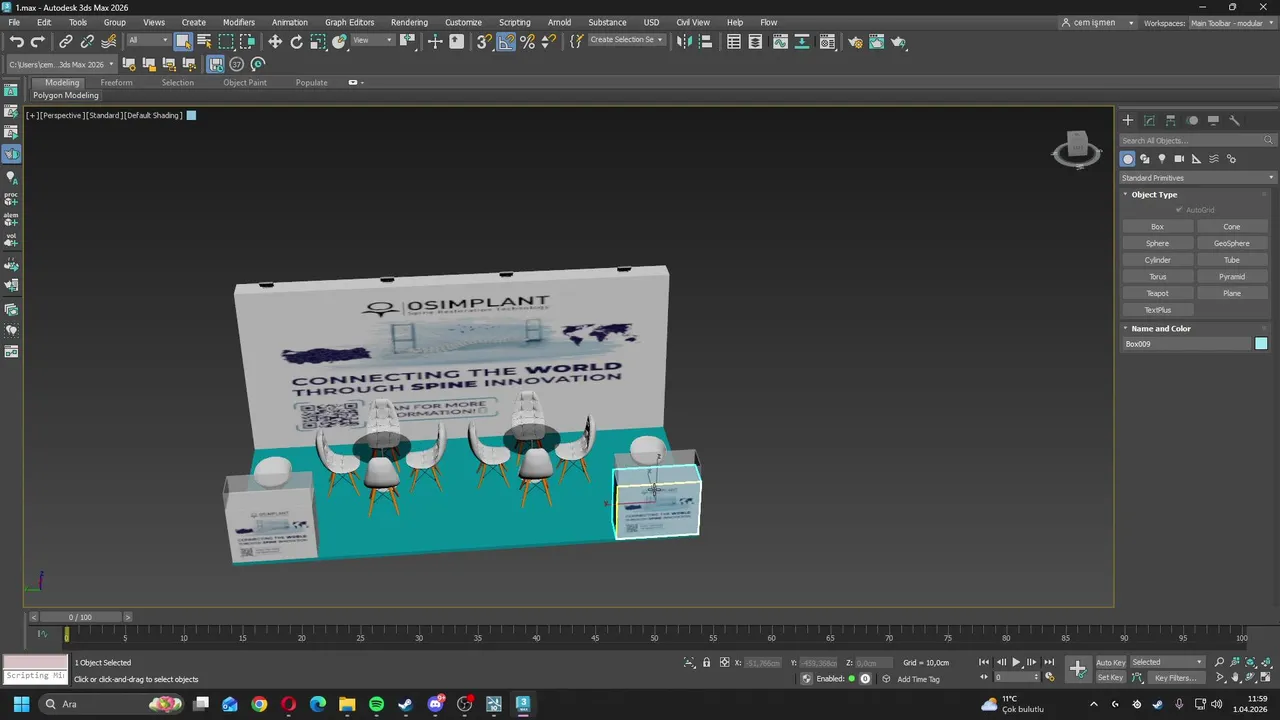Toggle the 3D Snaps button

pos(484,41)
